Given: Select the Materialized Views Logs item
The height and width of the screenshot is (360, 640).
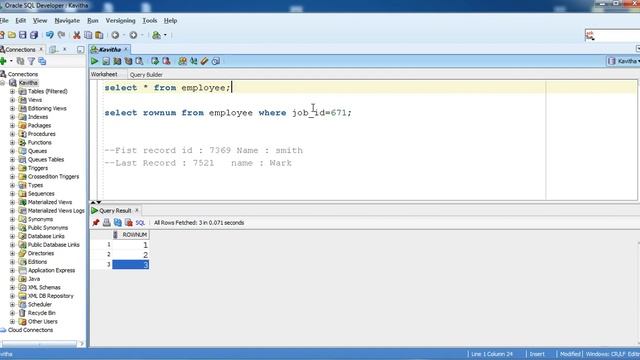Looking at the screenshot, I should click(56, 211).
